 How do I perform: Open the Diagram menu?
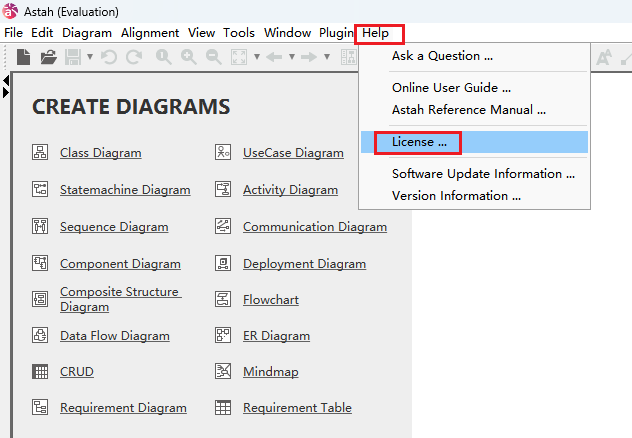[87, 33]
